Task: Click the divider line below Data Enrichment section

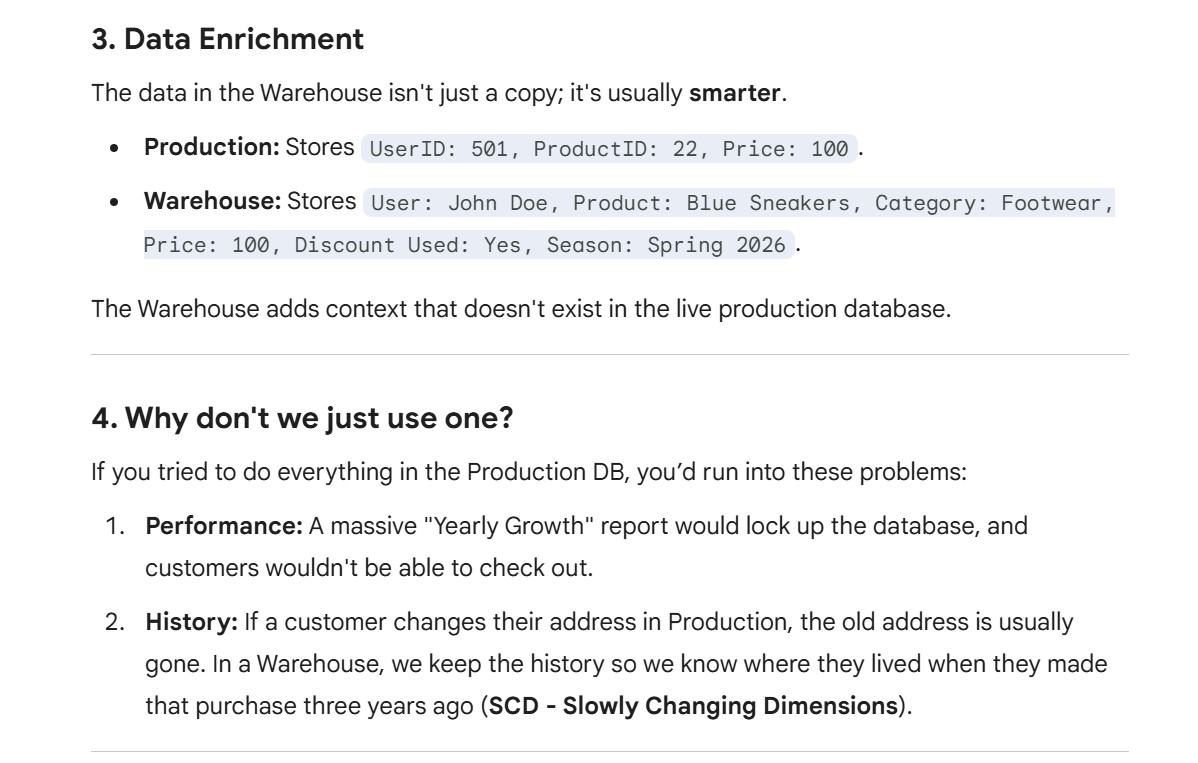Action: [609, 354]
